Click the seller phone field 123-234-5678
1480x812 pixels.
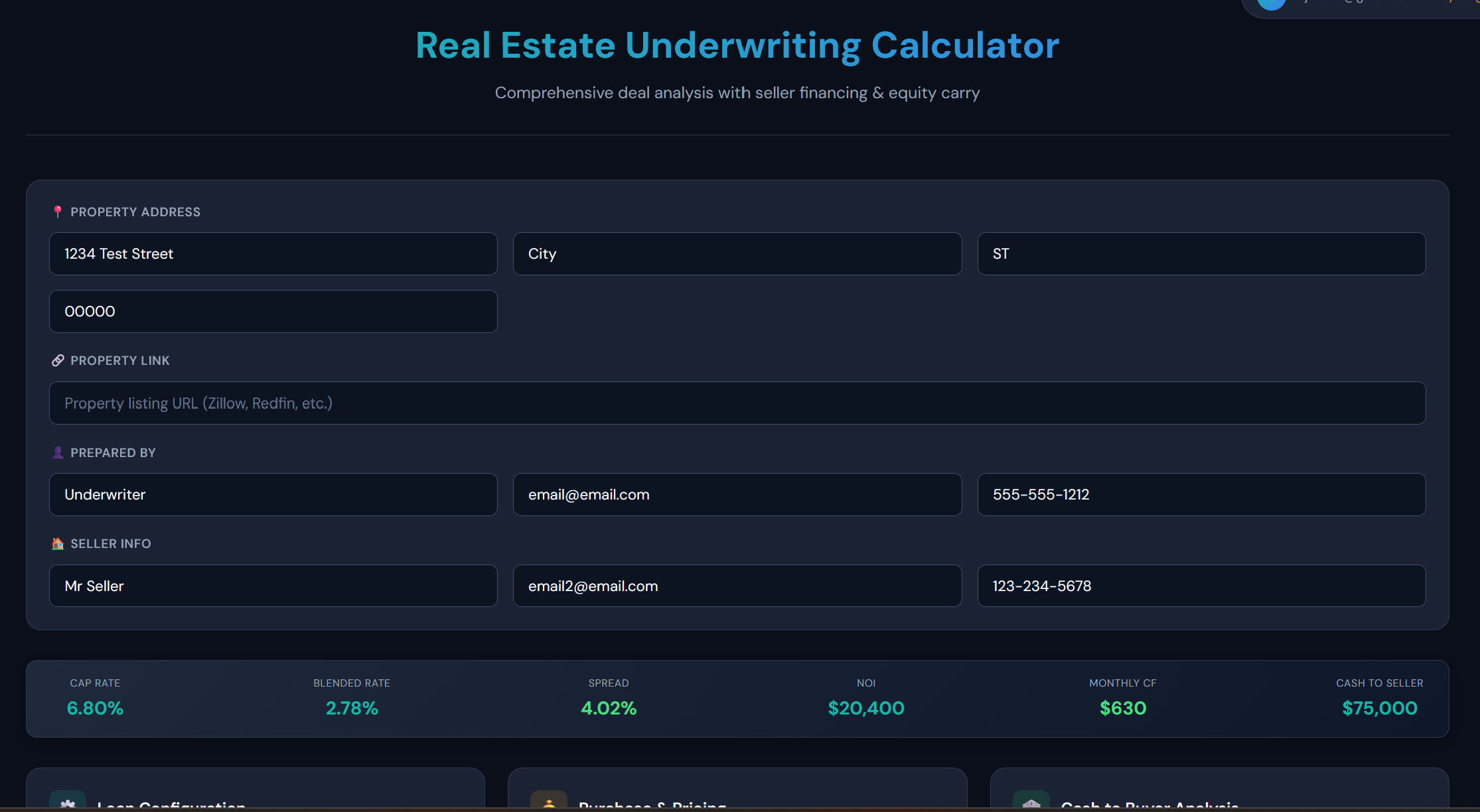[x=1201, y=586]
